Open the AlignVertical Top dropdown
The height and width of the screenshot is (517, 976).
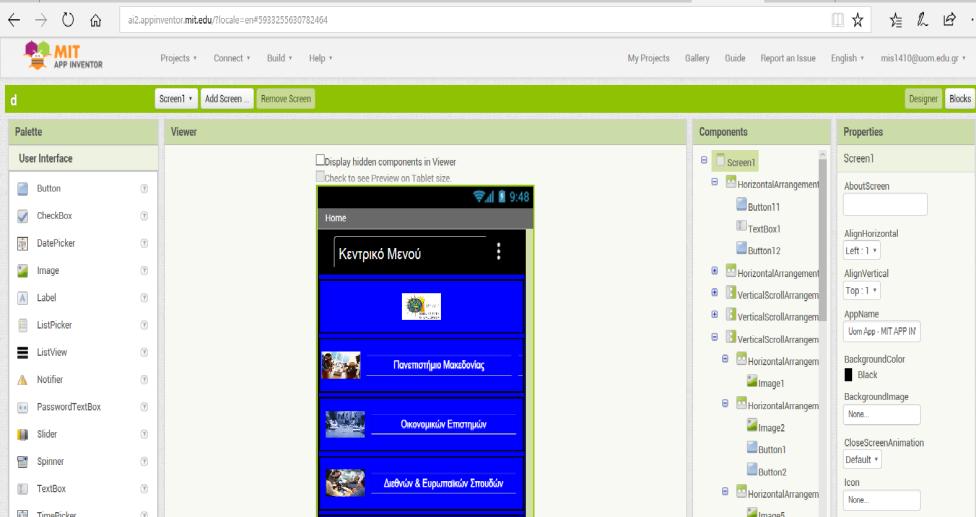point(861,291)
